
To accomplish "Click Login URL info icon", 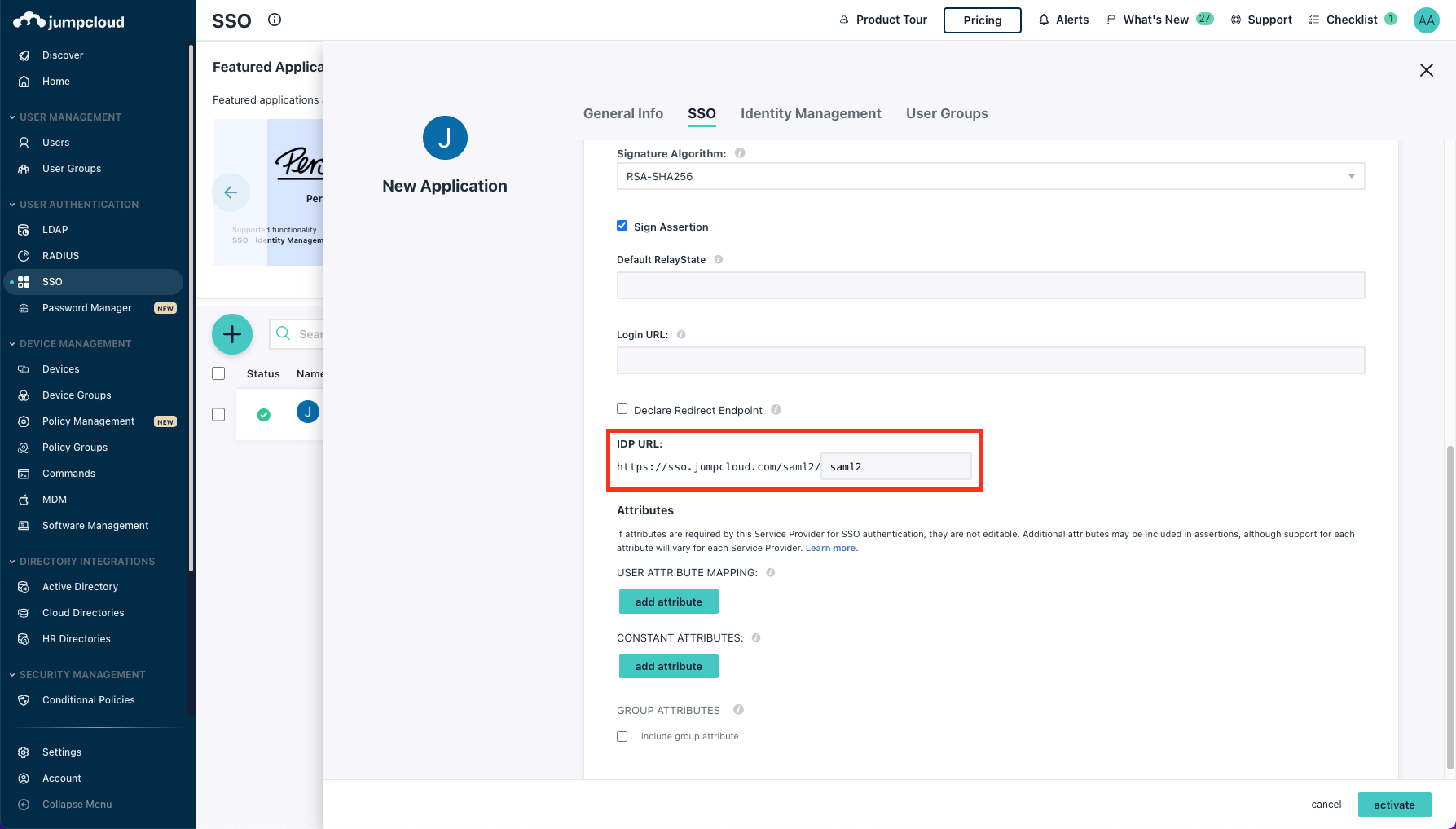I will [681, 334].
